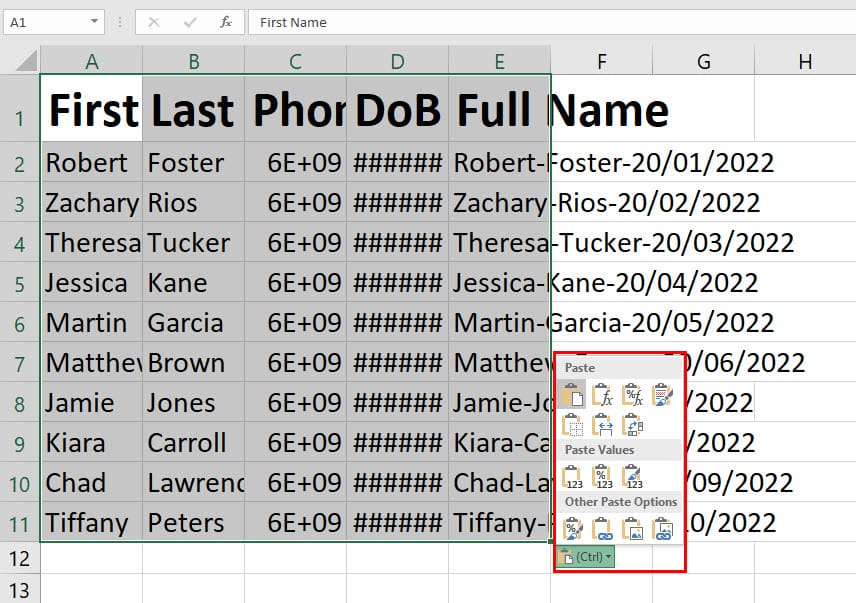Click the cell containing Tucker
Viewport: 856px width, 603px height.
(x=193, y=242)
